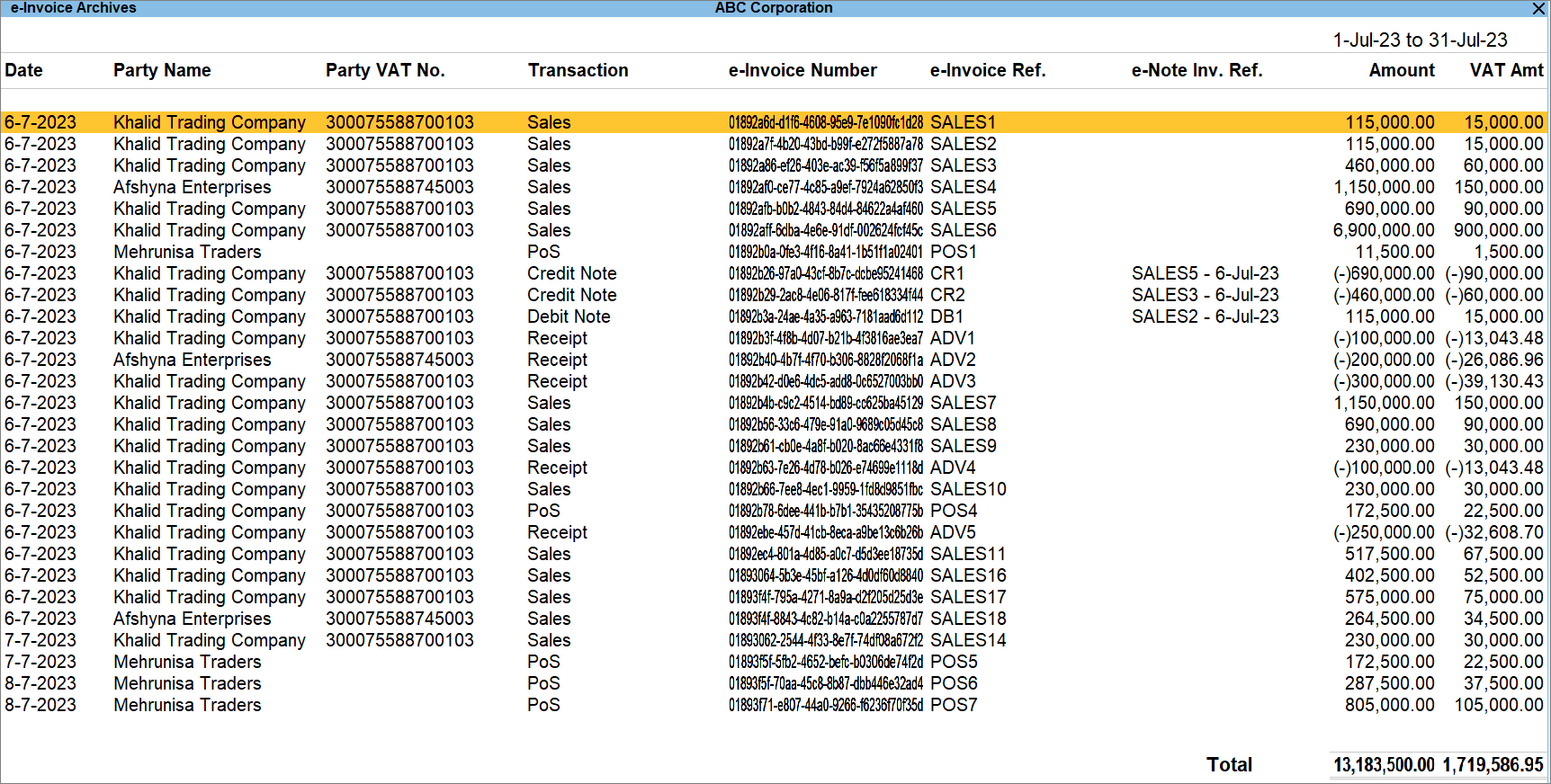
Task: Click the 1-Jul-23 to 31-Jul-23 period
Action: click(1420, 40)
